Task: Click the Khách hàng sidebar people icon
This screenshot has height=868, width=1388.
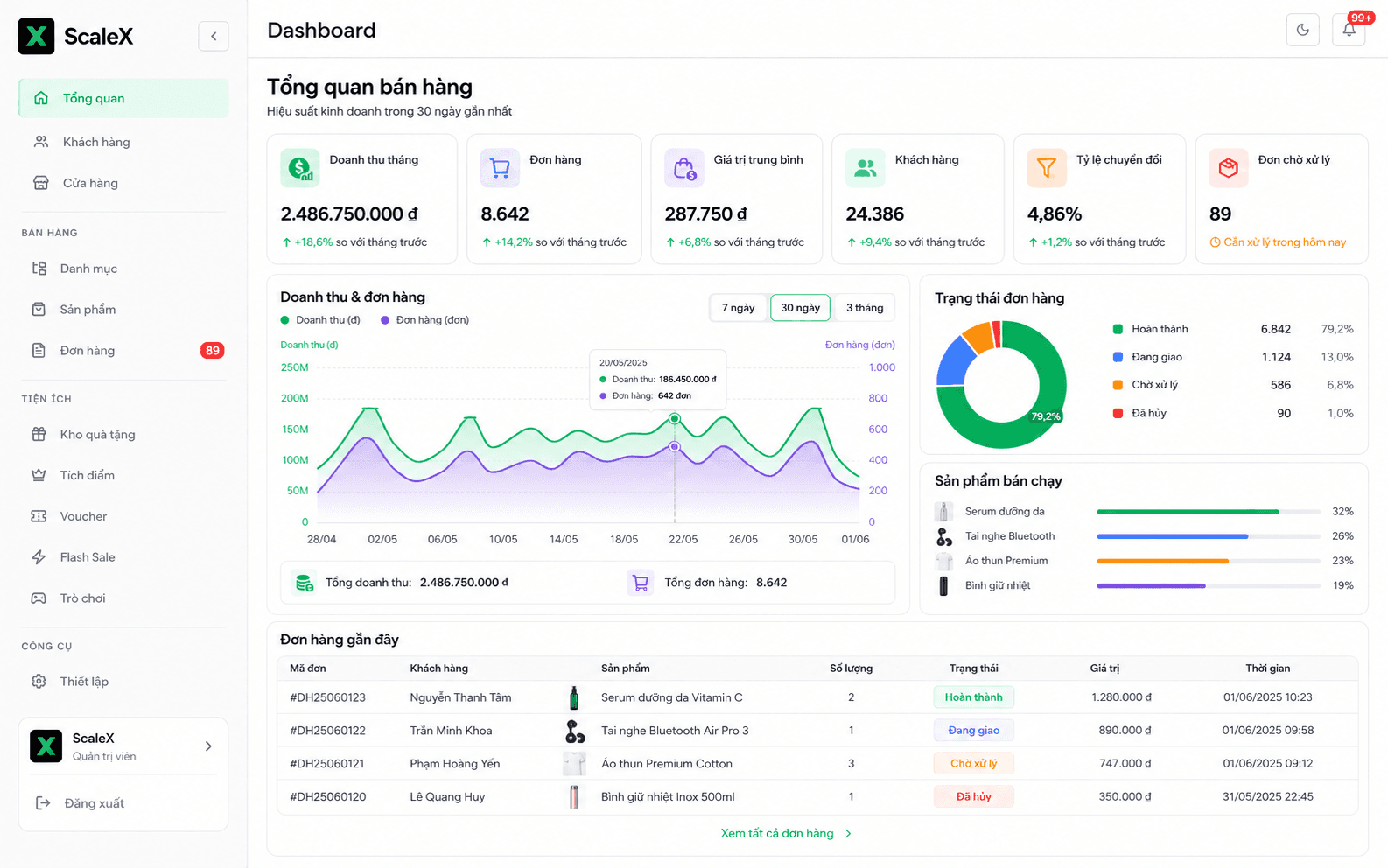Action: click(x=41, y=142)
